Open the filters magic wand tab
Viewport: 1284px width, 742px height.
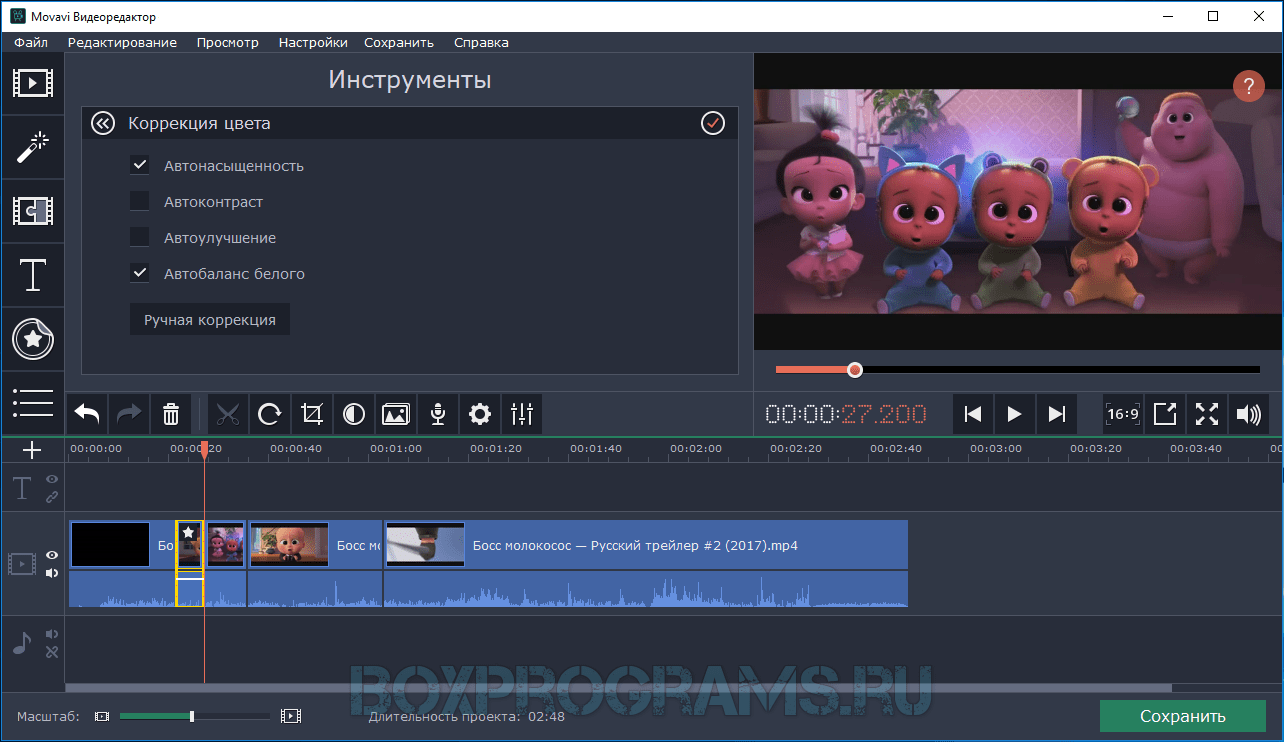pos(32,147)
